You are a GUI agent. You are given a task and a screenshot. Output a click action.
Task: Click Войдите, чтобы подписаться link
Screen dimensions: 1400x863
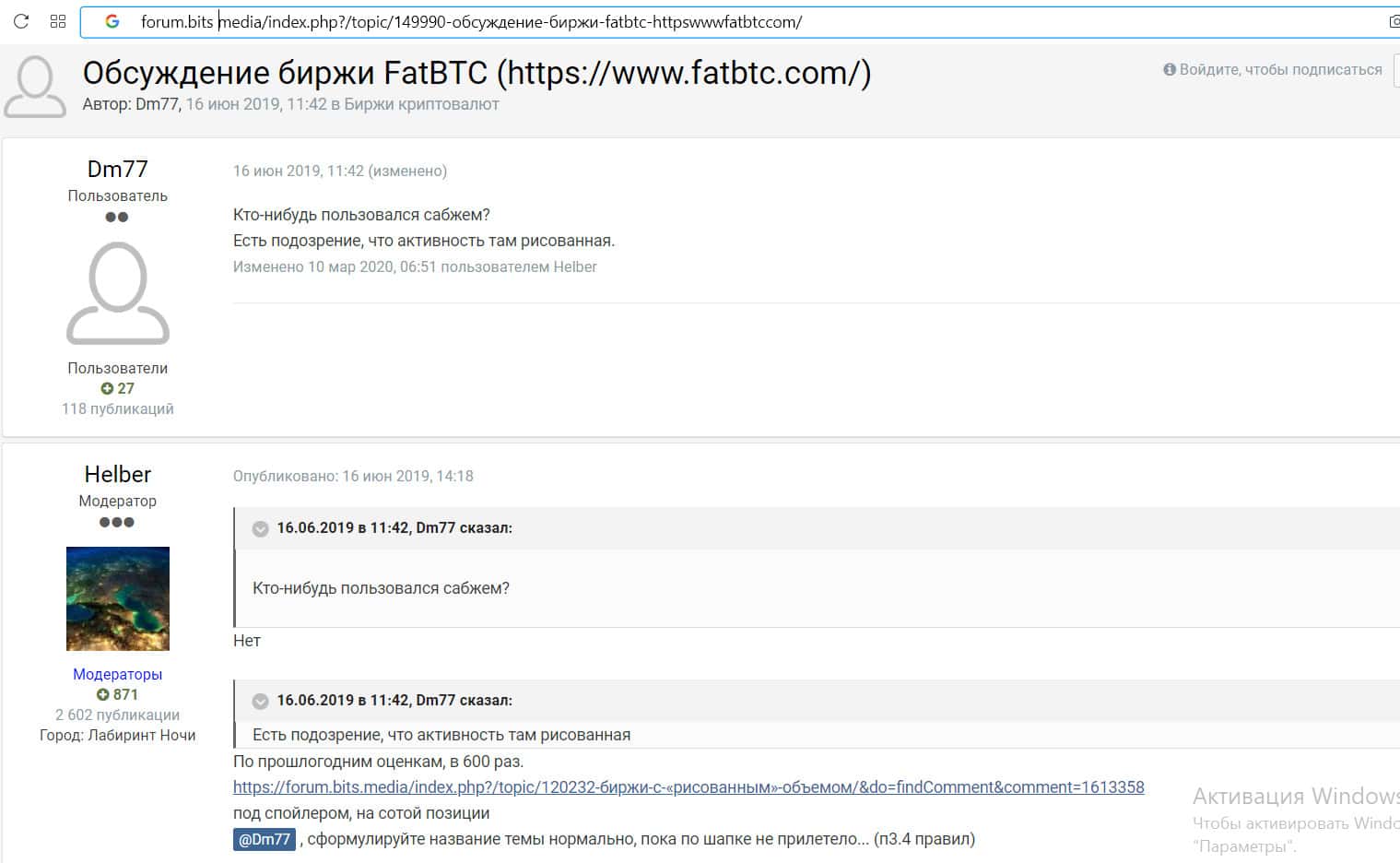pos(1281,69)
